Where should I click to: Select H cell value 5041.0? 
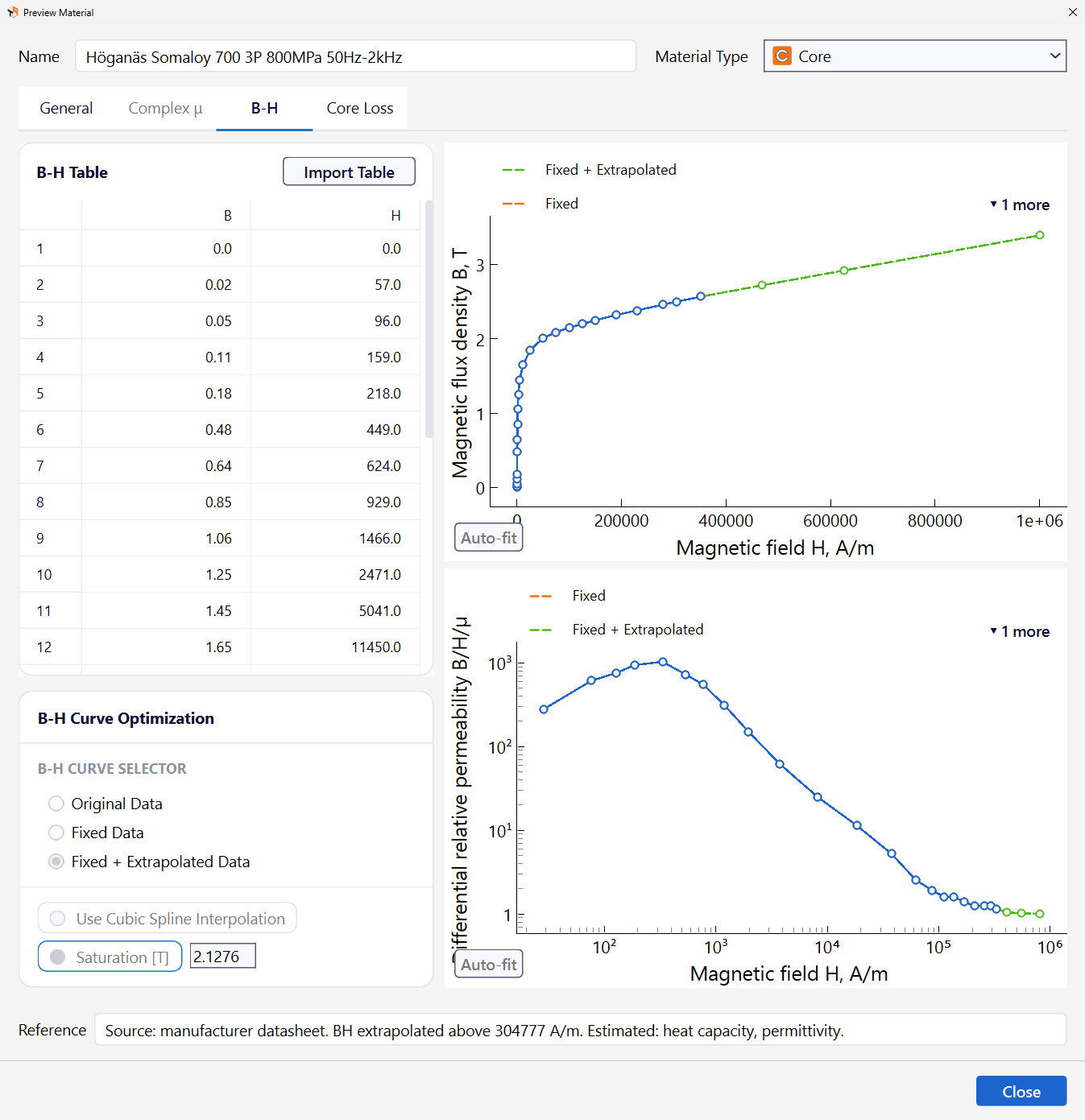[335, 610]
